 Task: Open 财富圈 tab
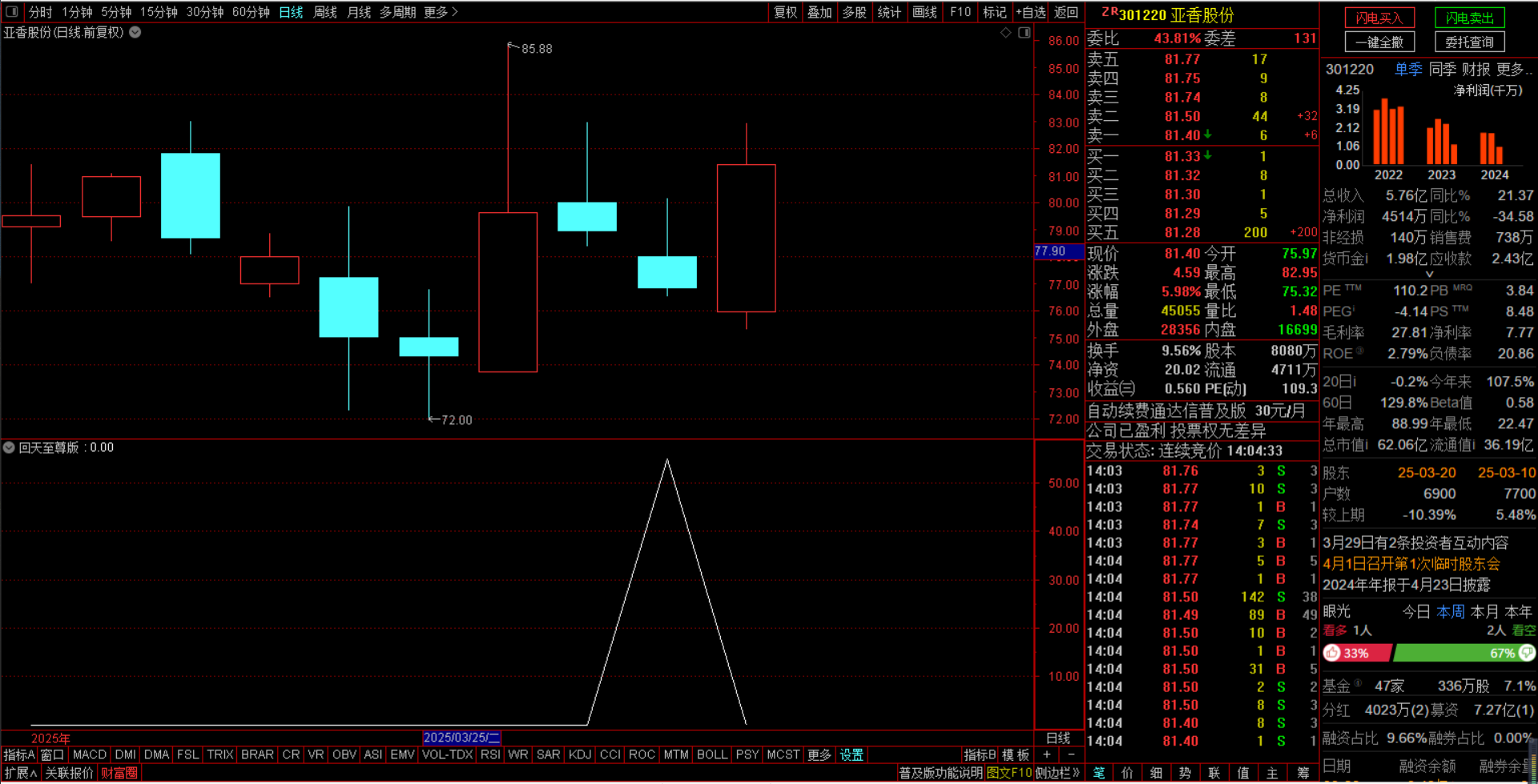119,773
